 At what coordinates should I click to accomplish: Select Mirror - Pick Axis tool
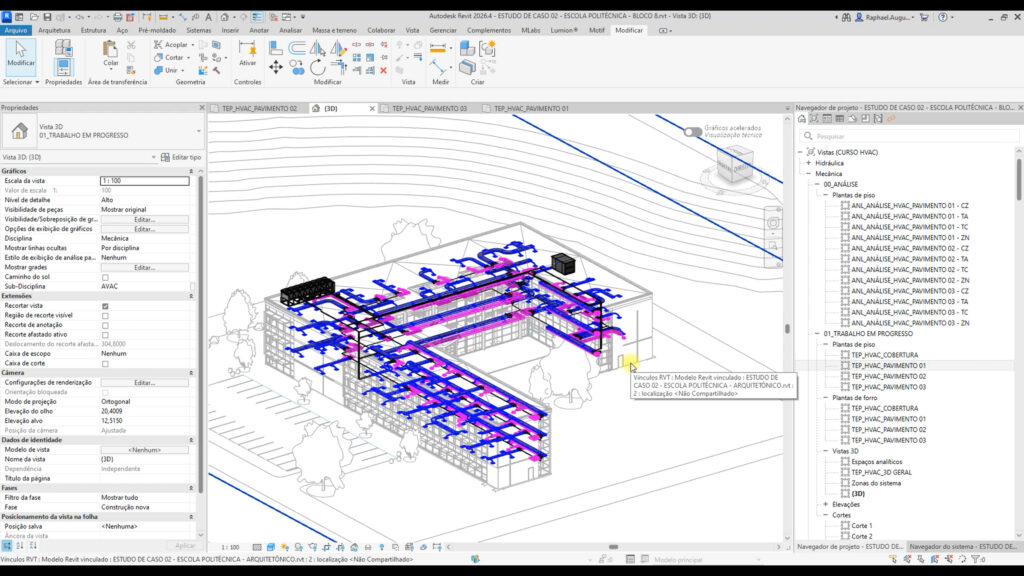click(x=317, y=48)
